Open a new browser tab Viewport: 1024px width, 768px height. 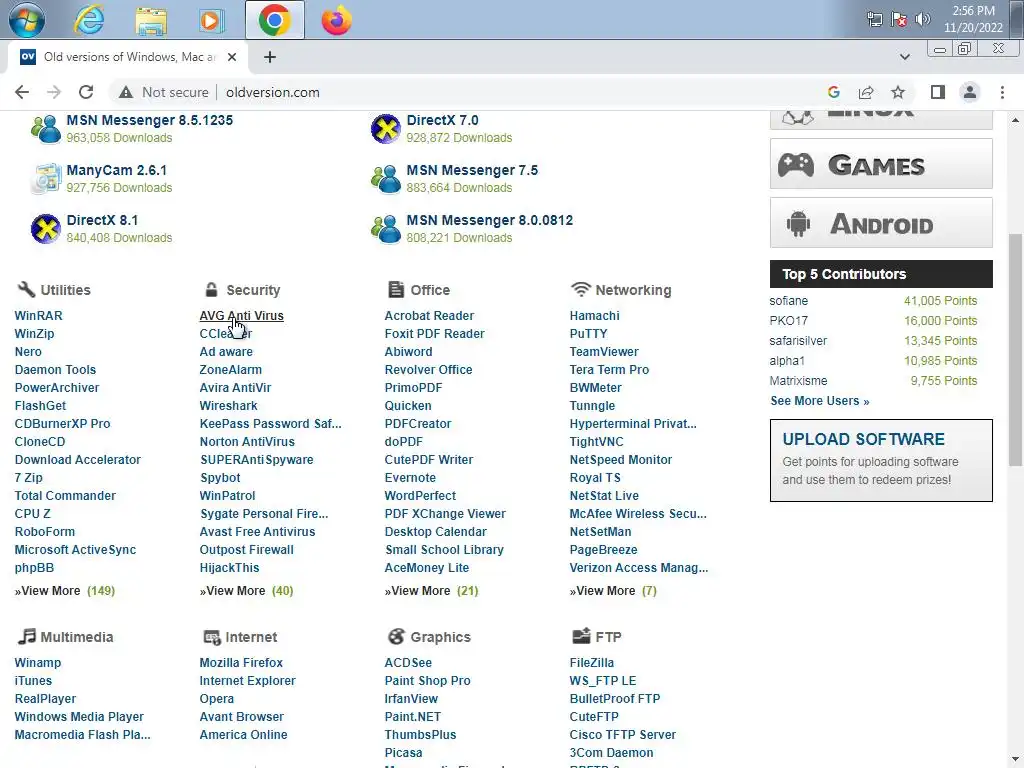(270, 57)
